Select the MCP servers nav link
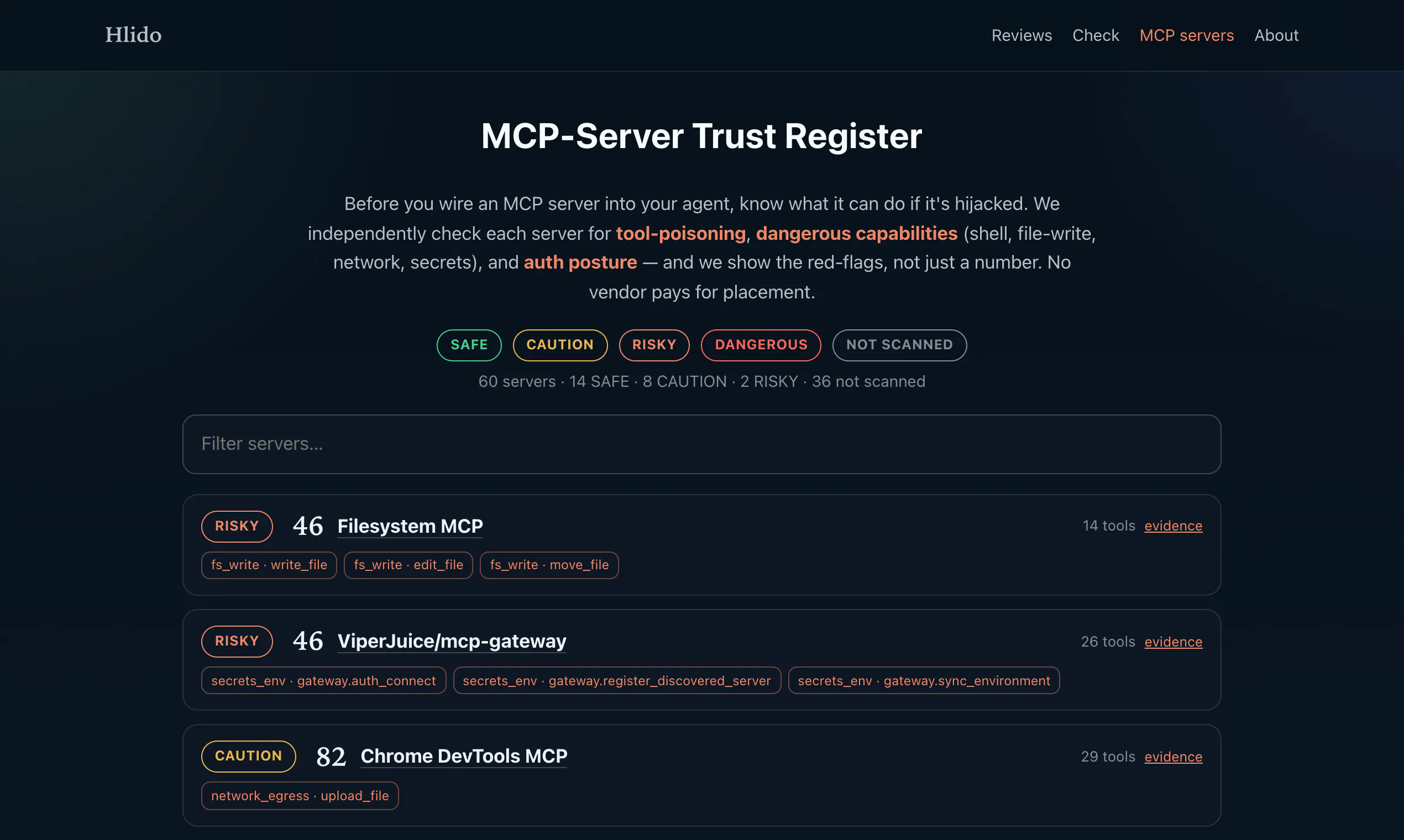Image resolution: width=1404 pixels, height=840 pixels. 1186,35
